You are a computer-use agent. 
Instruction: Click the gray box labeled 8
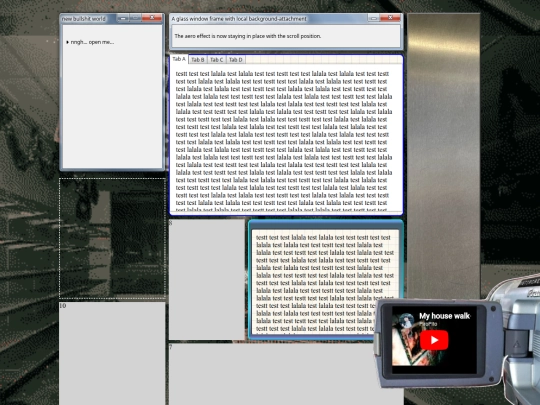[207, 279]
